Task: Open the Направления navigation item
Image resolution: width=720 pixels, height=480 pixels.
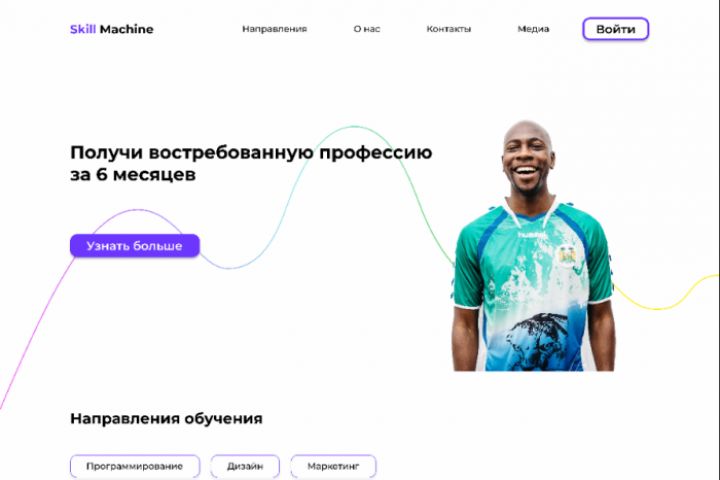Action: point(274,29)
